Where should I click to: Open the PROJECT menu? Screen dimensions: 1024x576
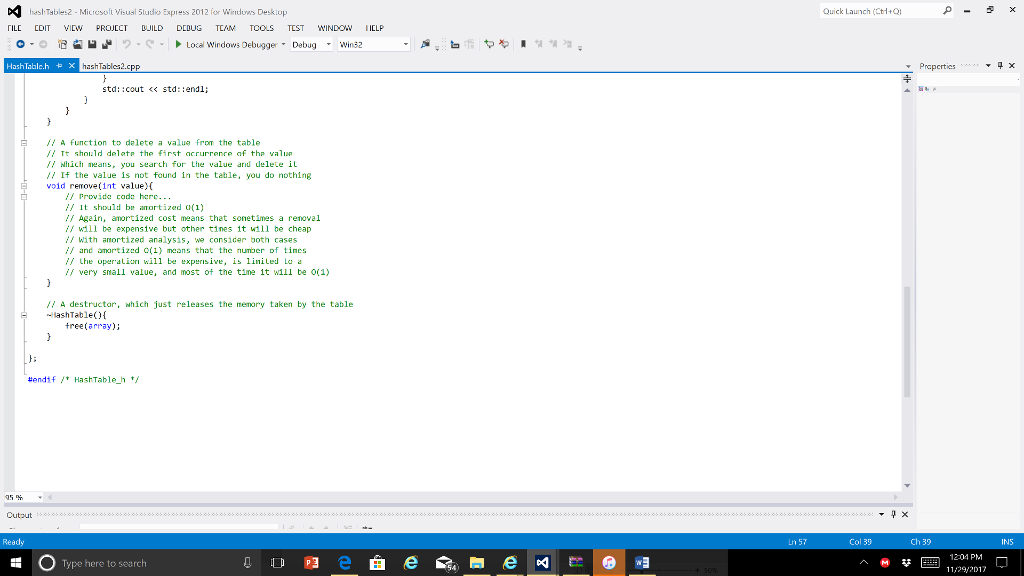112,28
